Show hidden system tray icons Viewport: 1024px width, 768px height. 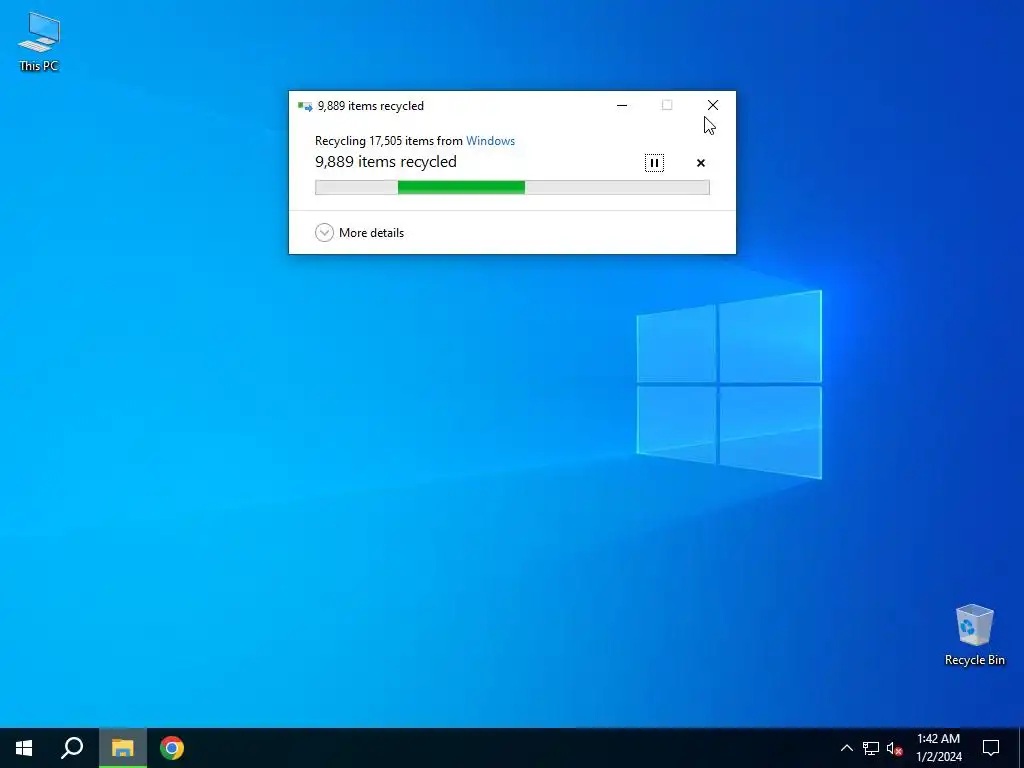coord(846,748)
